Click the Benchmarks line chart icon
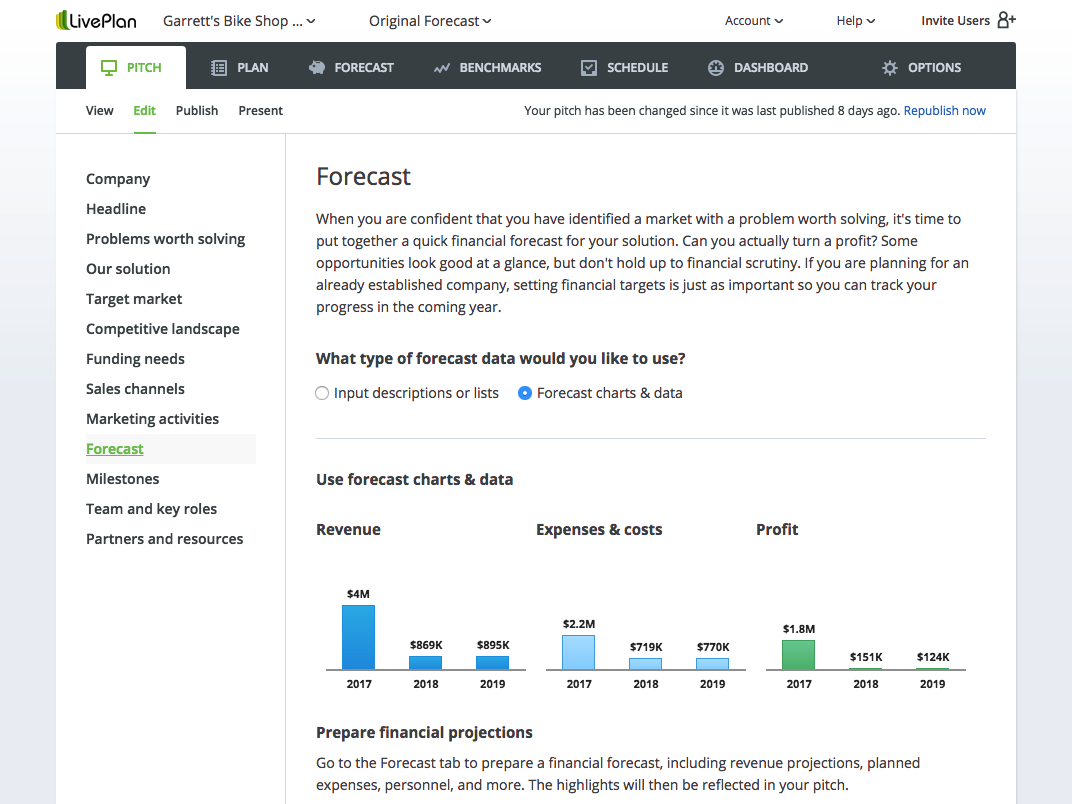 point(442,68)
